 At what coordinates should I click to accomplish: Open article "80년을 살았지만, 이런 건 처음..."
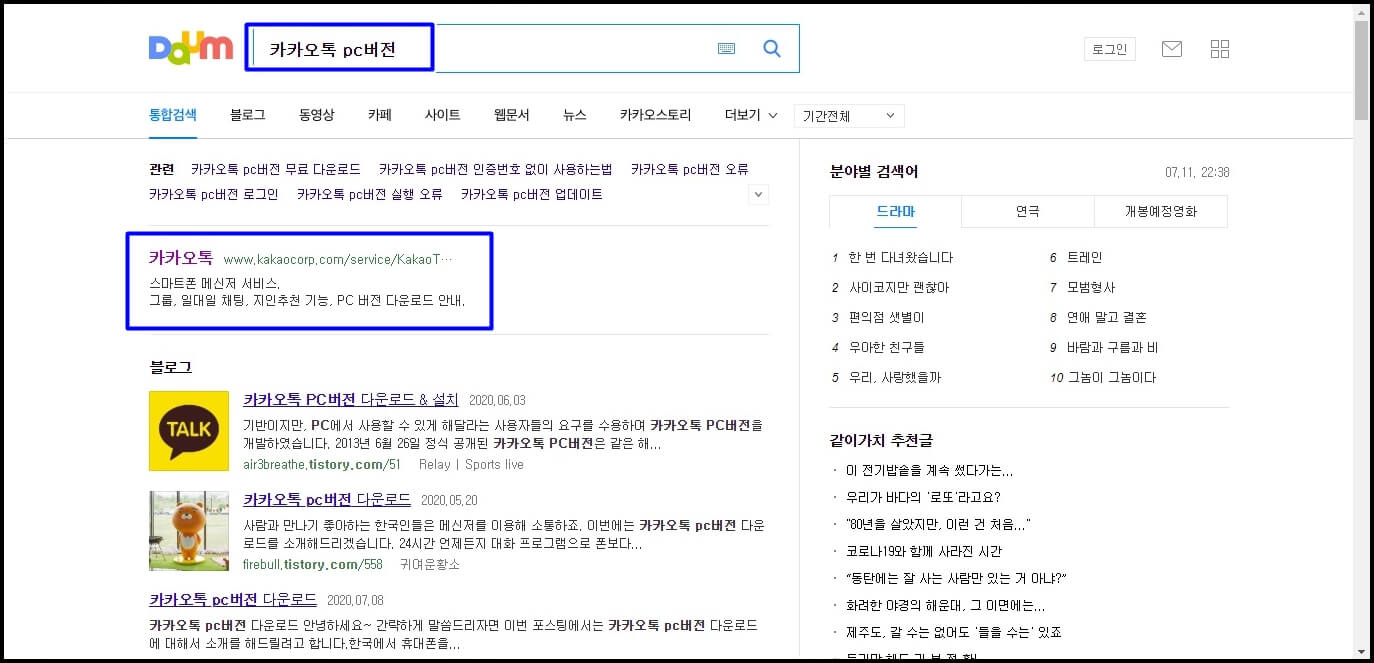point(938,524)
